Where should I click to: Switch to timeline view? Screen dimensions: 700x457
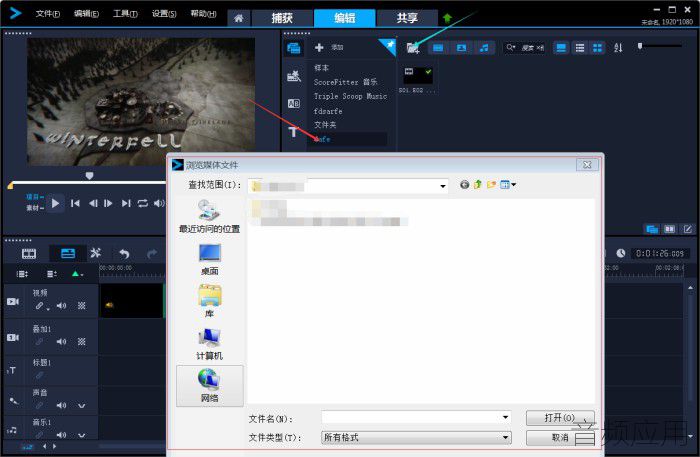(x=68, y=254)
